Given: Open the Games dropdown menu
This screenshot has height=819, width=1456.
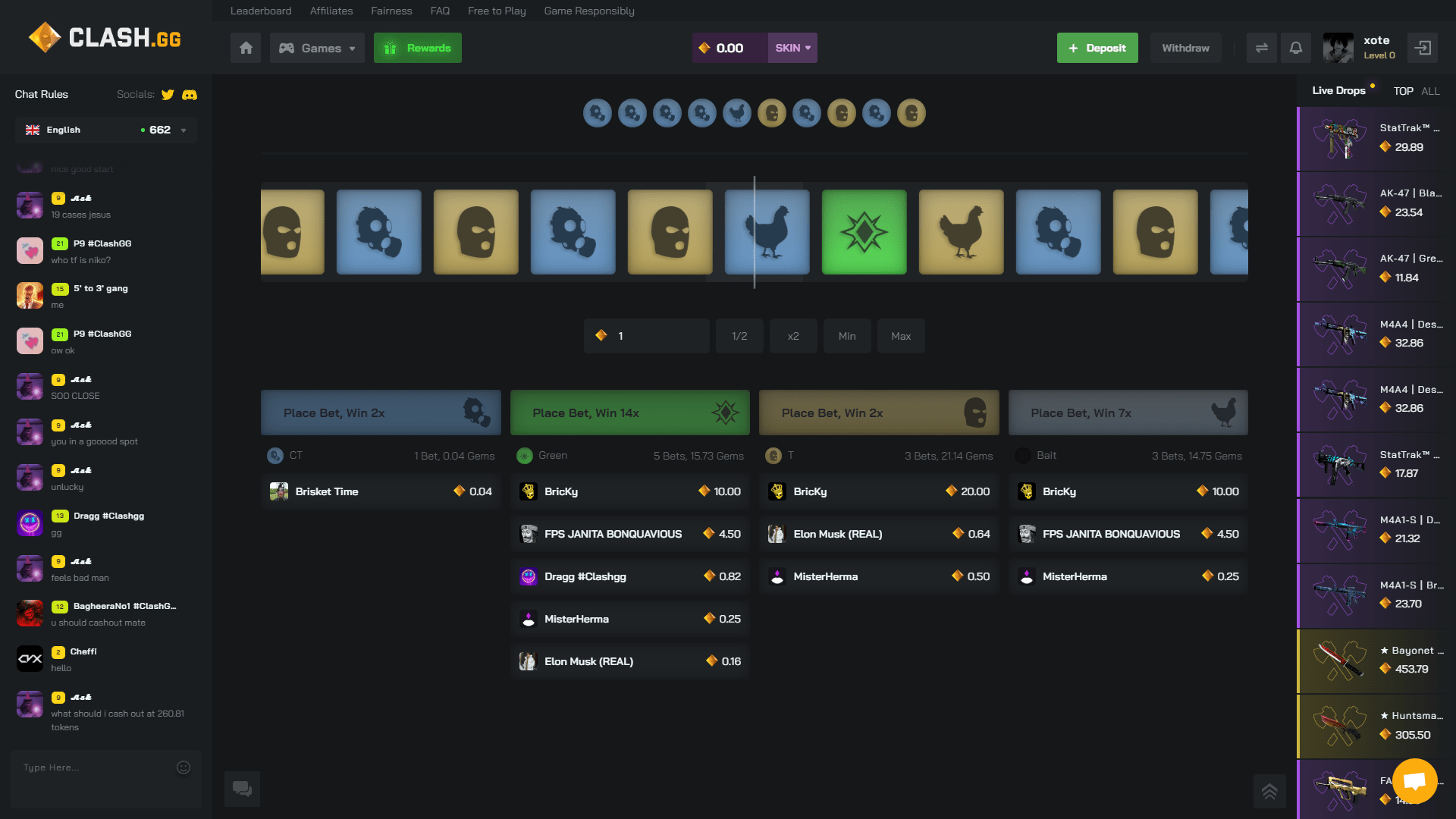Looking at the screenshot, I should point(317,48).
